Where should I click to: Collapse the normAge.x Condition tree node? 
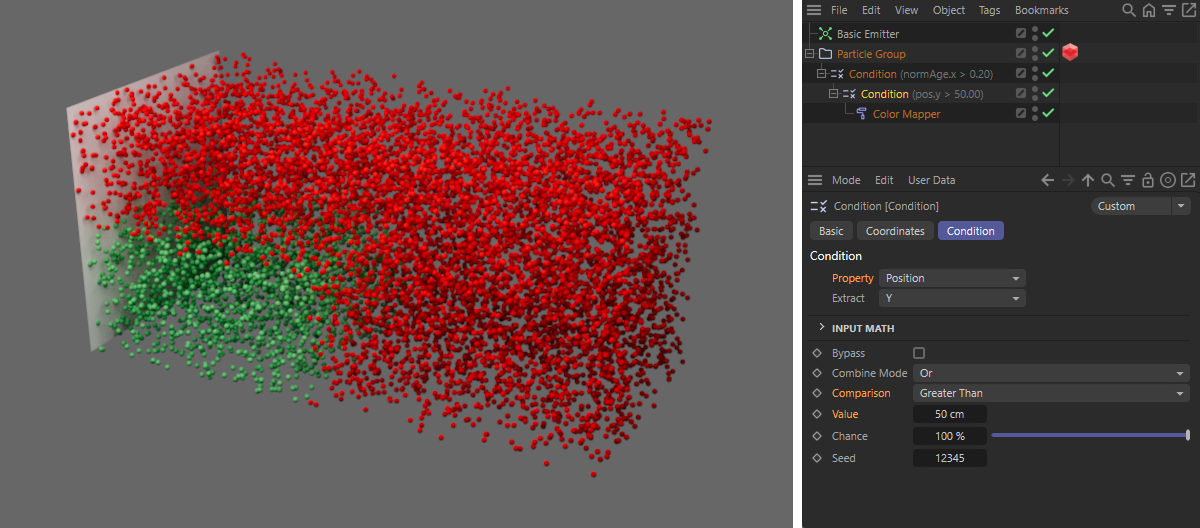click(x=821, y=74)
